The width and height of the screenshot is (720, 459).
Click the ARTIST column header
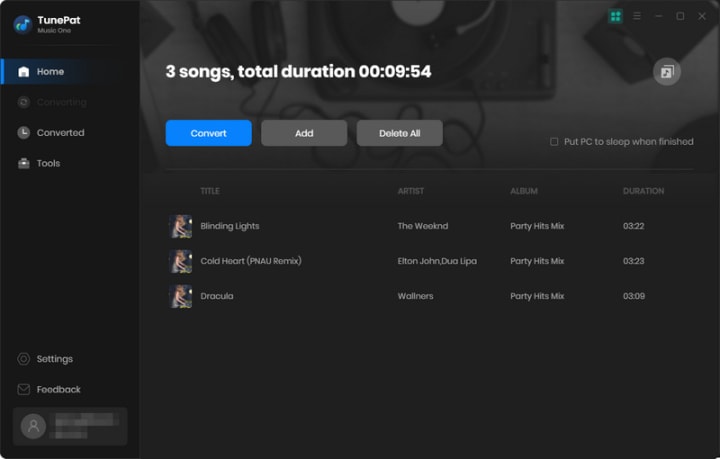point(411,191)
